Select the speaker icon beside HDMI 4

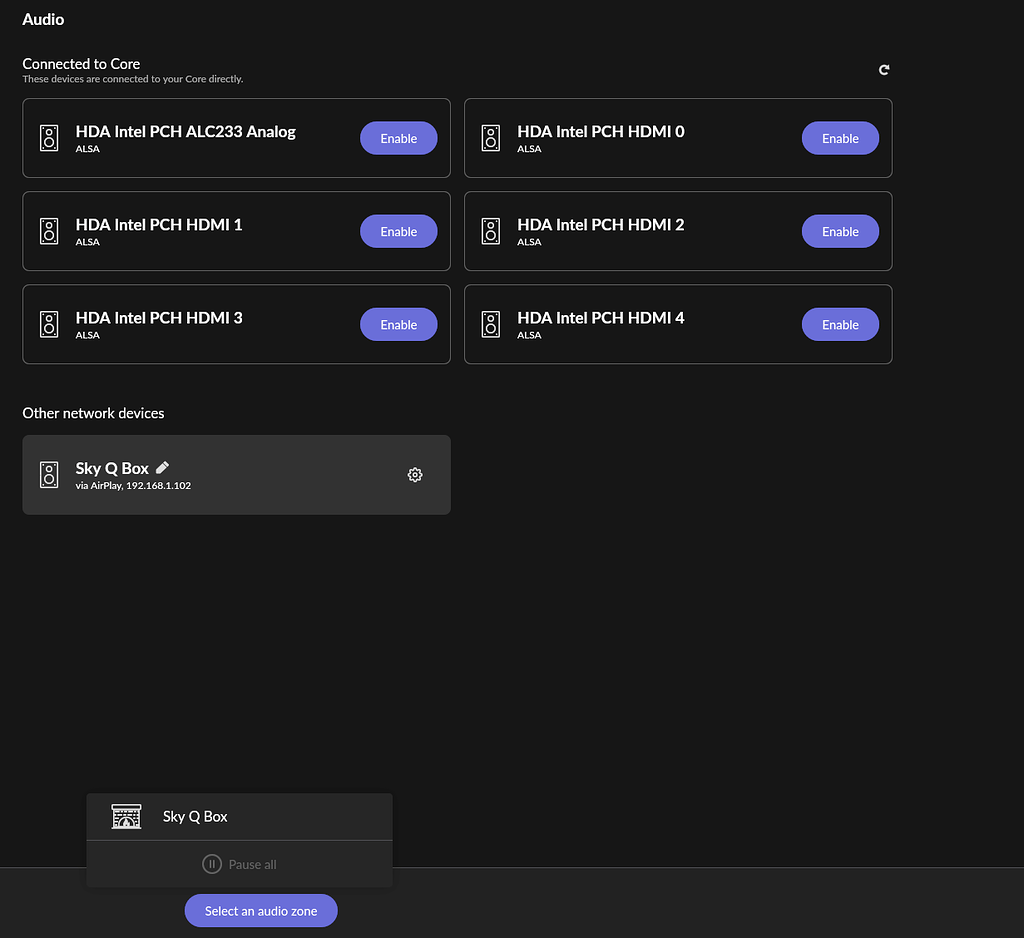point(490,324)
